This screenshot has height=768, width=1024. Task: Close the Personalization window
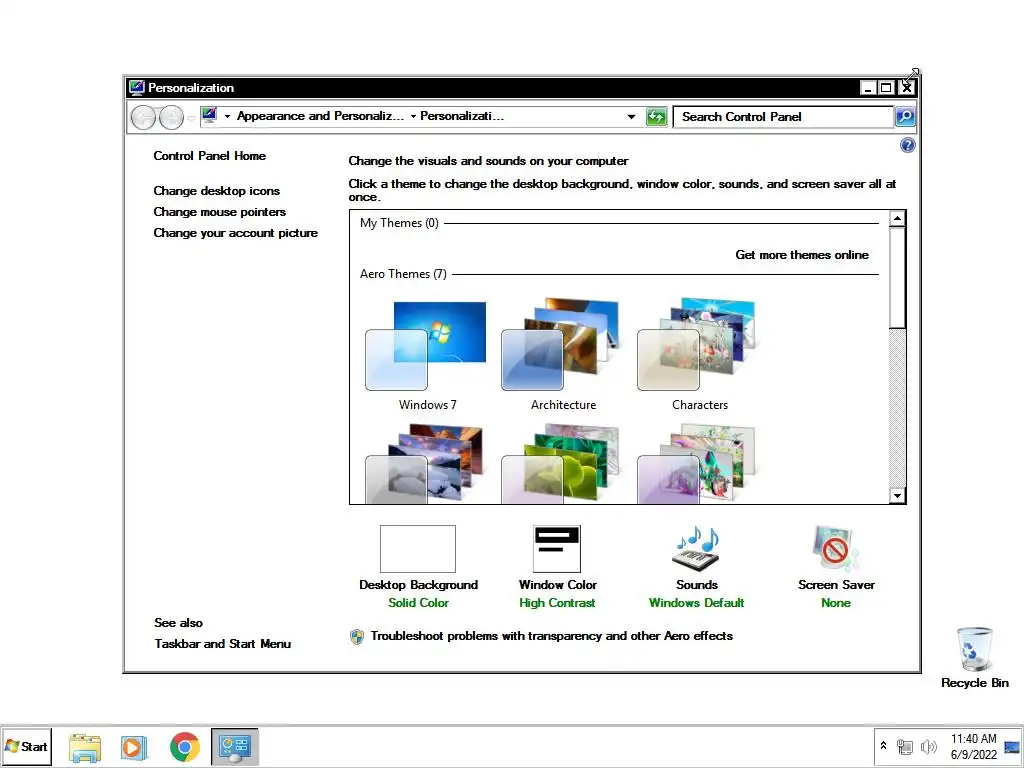coord(907,88)
